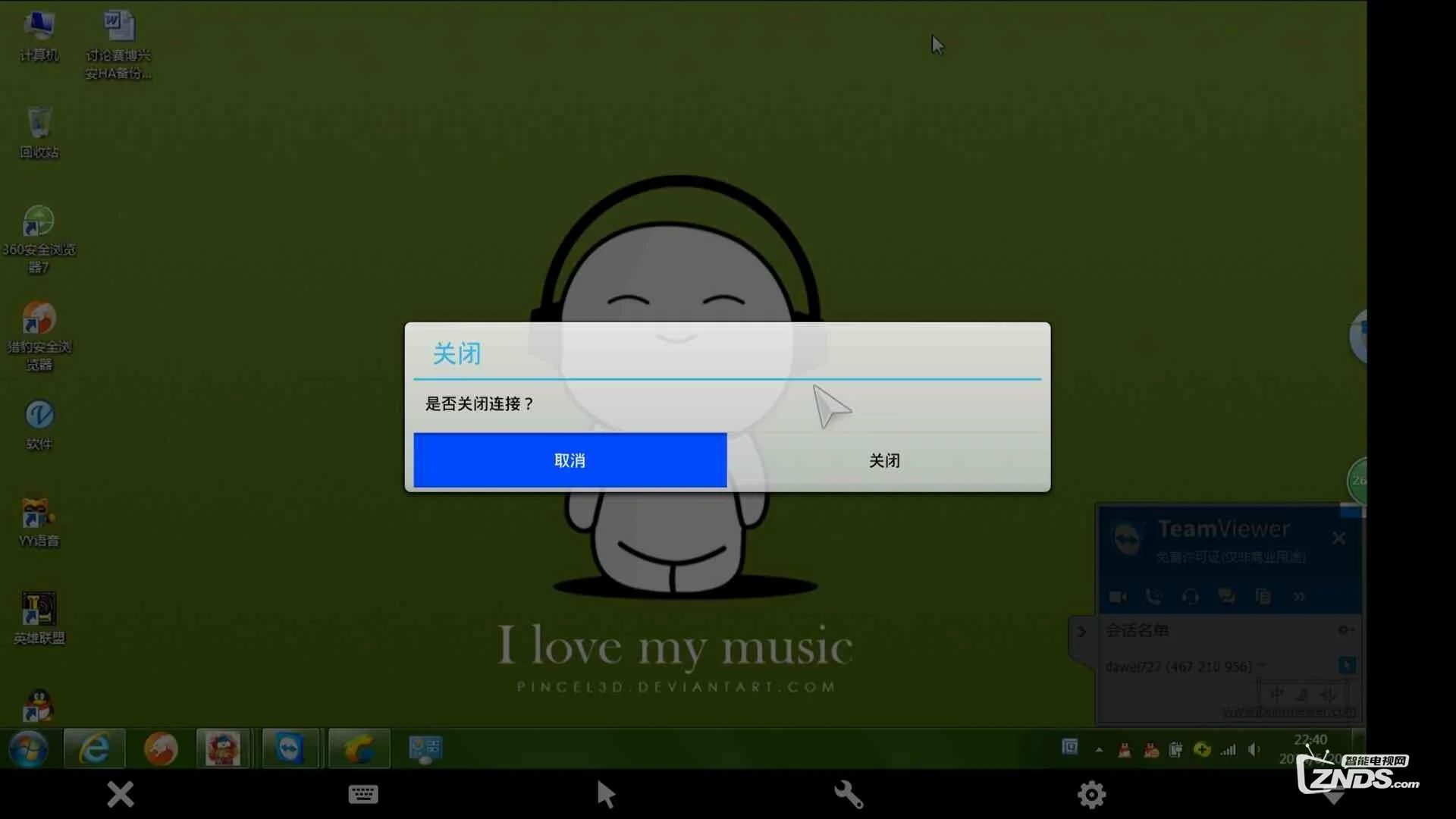The image size is (1456, 819).
Task: Open the 计算机 Computer desktop icon
Action: (x=39, y=36)
